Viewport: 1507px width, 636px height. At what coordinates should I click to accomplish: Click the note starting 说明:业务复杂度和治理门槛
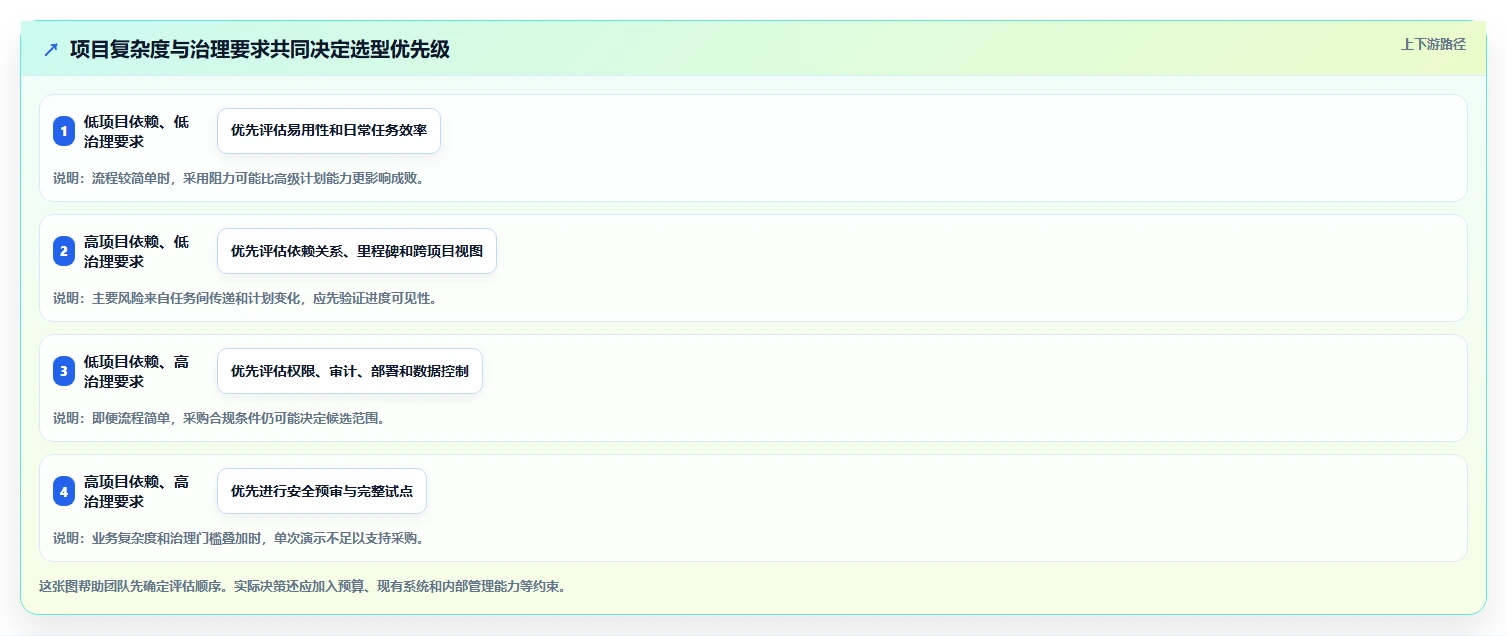pos(239,538)
